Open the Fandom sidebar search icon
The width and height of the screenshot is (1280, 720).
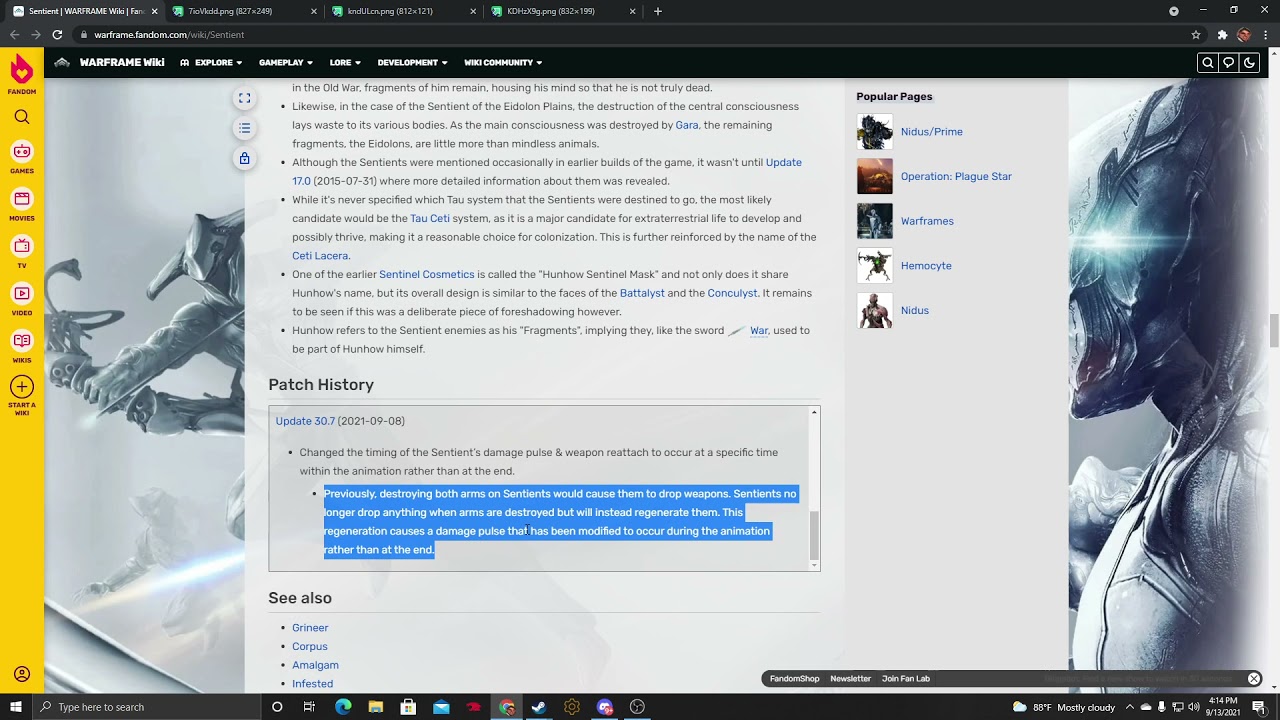22,117
